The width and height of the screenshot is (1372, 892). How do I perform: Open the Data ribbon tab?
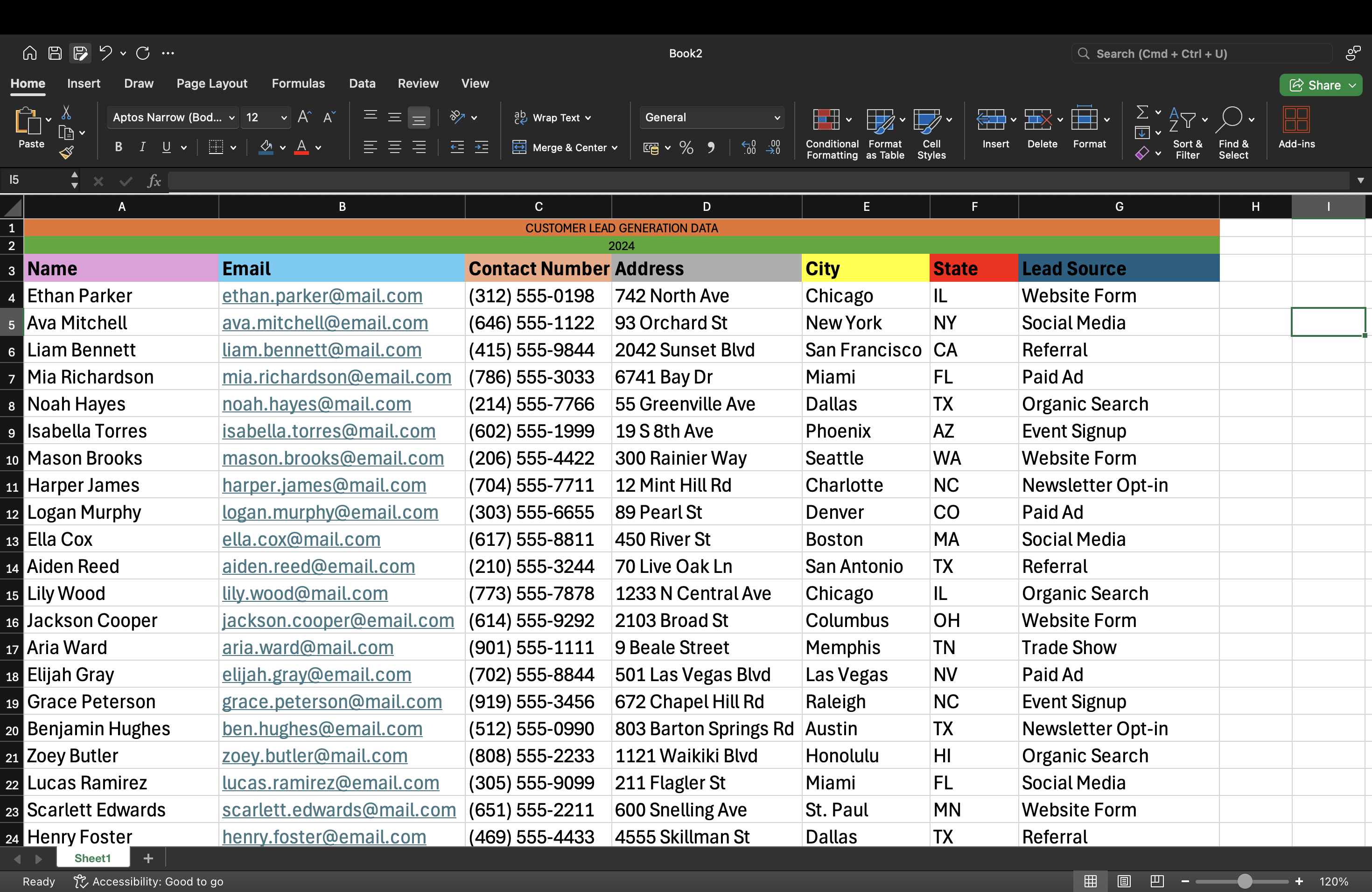click(362, 84)
